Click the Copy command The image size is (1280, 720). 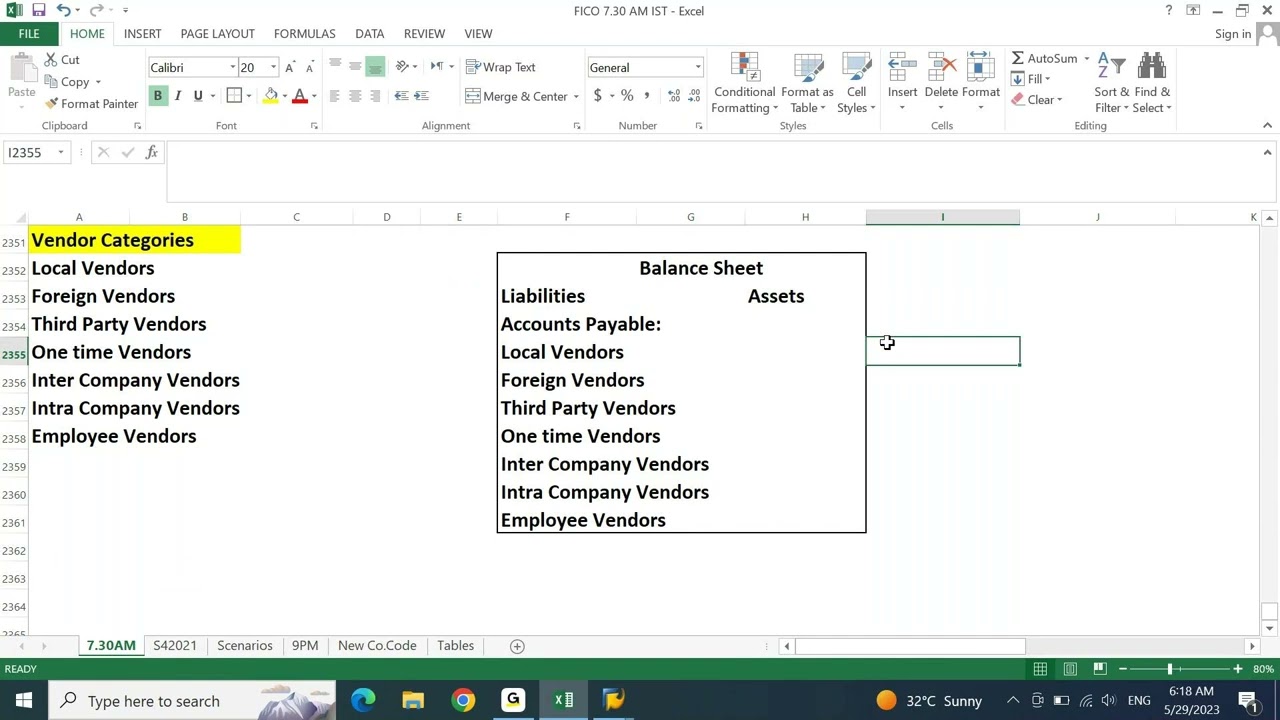[67, 82]
